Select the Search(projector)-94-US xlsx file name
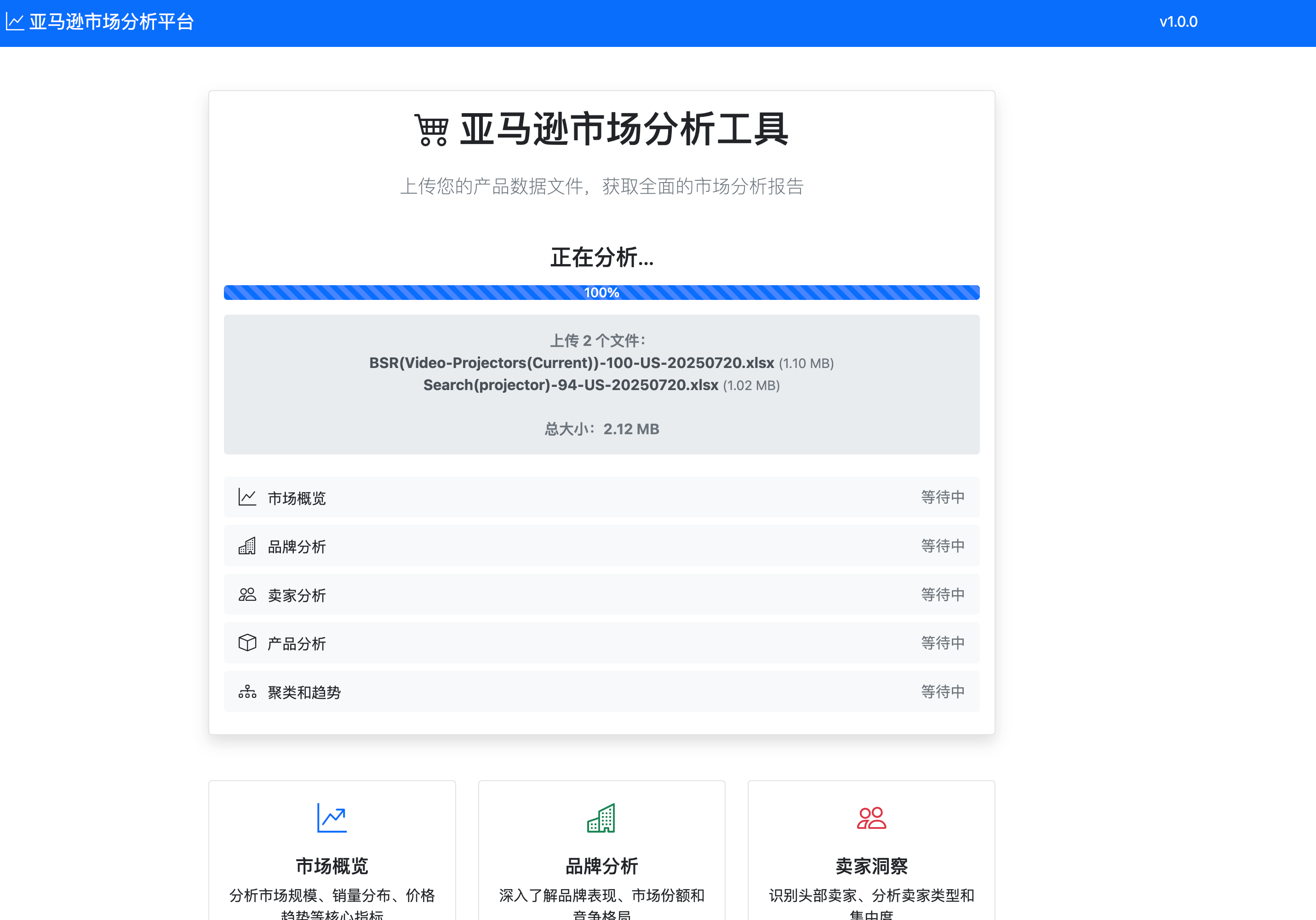Image resolution: width=1316 pixels, height=920 pixels. (x=571, y=385)
